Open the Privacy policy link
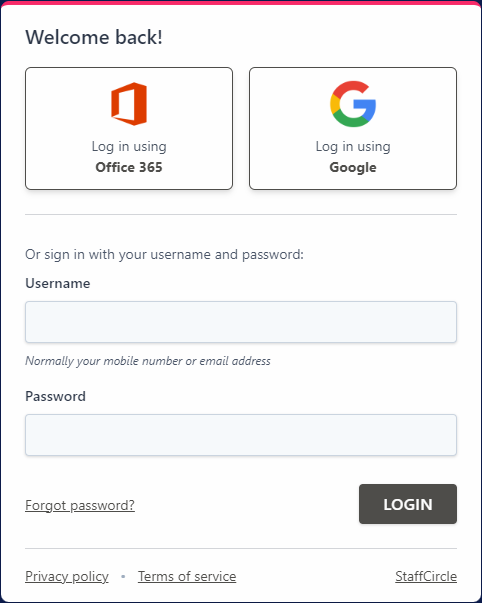Viewport: 482px width, 603px height. click(x=67, y=576)
